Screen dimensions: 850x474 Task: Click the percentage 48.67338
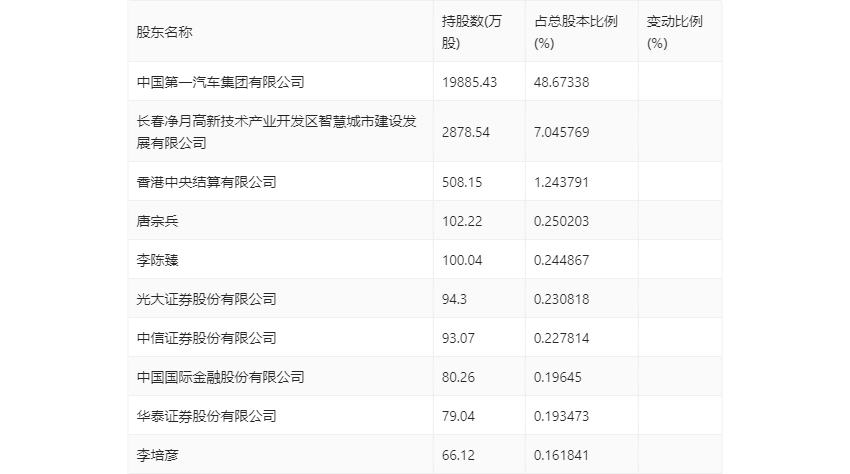pyautogui.click(x=562, y=82)
